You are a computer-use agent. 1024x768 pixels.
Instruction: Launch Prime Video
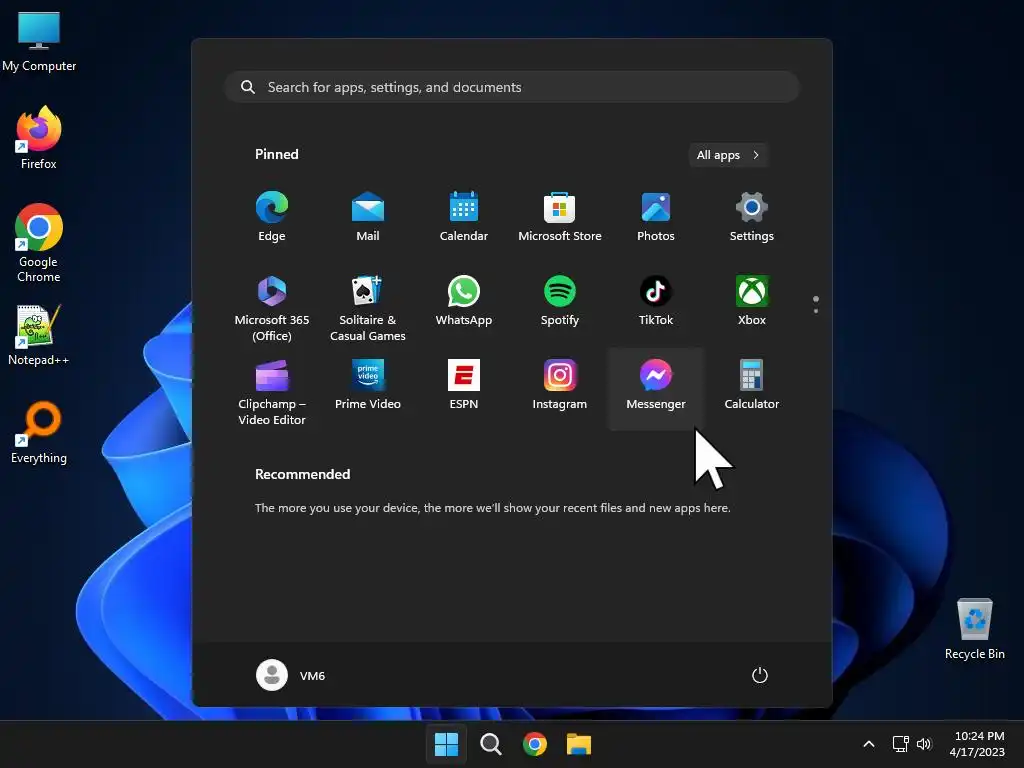pyautogui.click(x=368, y=385)
